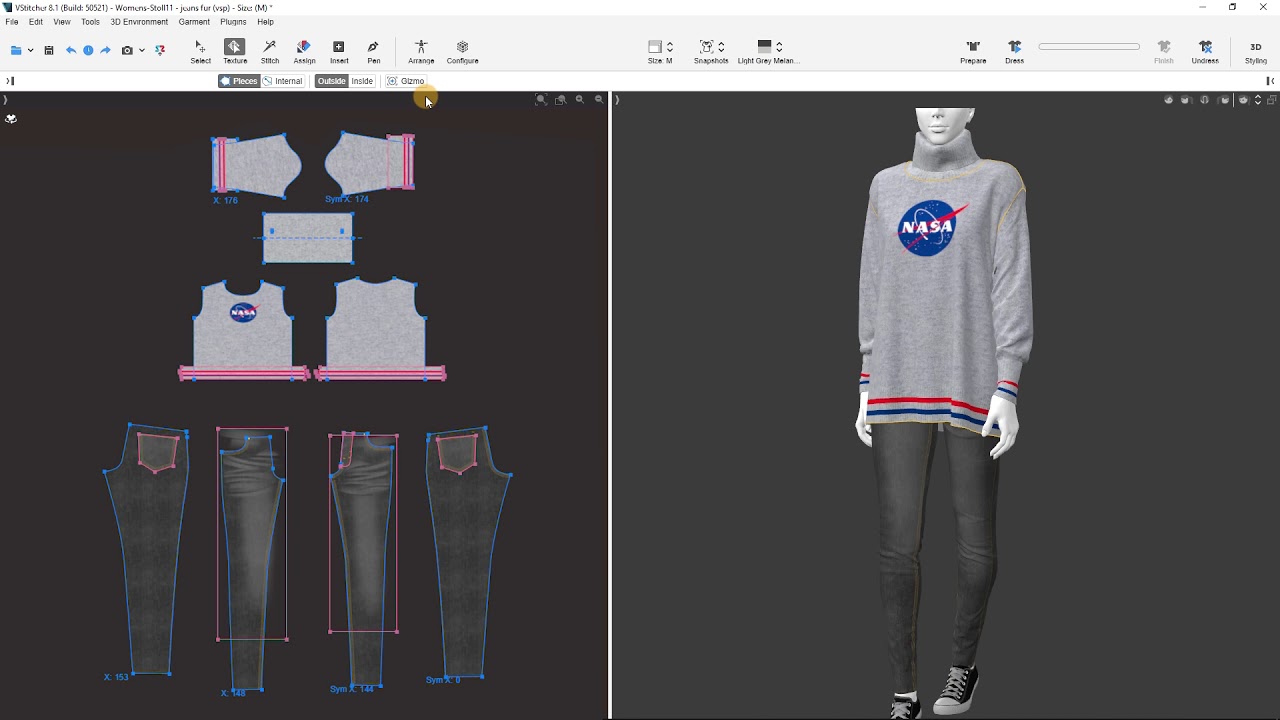
Task: Expand the left collapsed panel arrow
Action: click(10, 81)
